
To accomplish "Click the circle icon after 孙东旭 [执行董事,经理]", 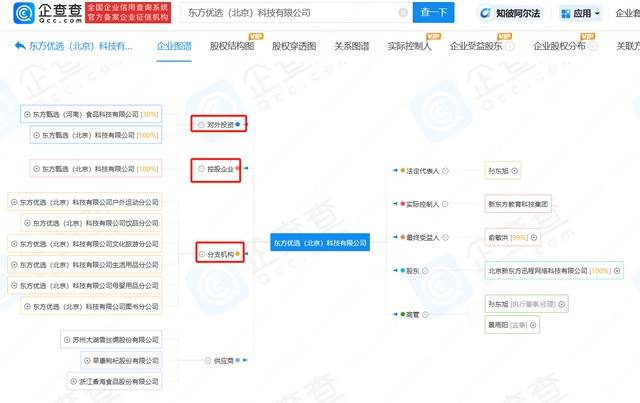I will [x=562, y=304].
